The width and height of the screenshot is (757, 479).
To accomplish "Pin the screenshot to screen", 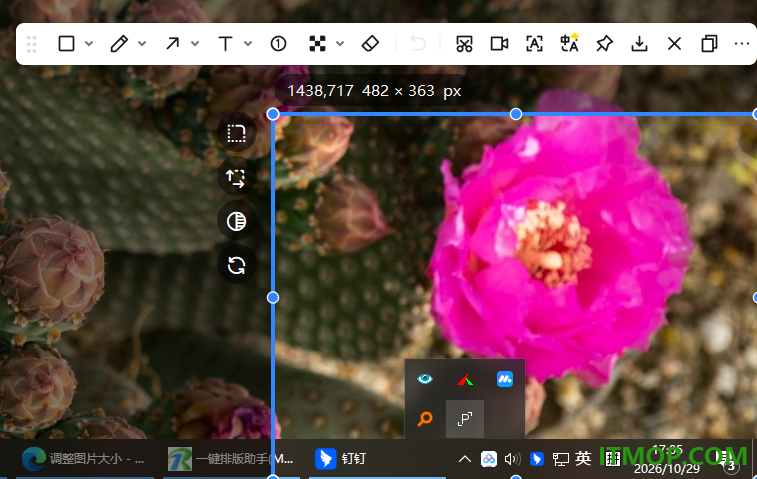I will point(604,44).
